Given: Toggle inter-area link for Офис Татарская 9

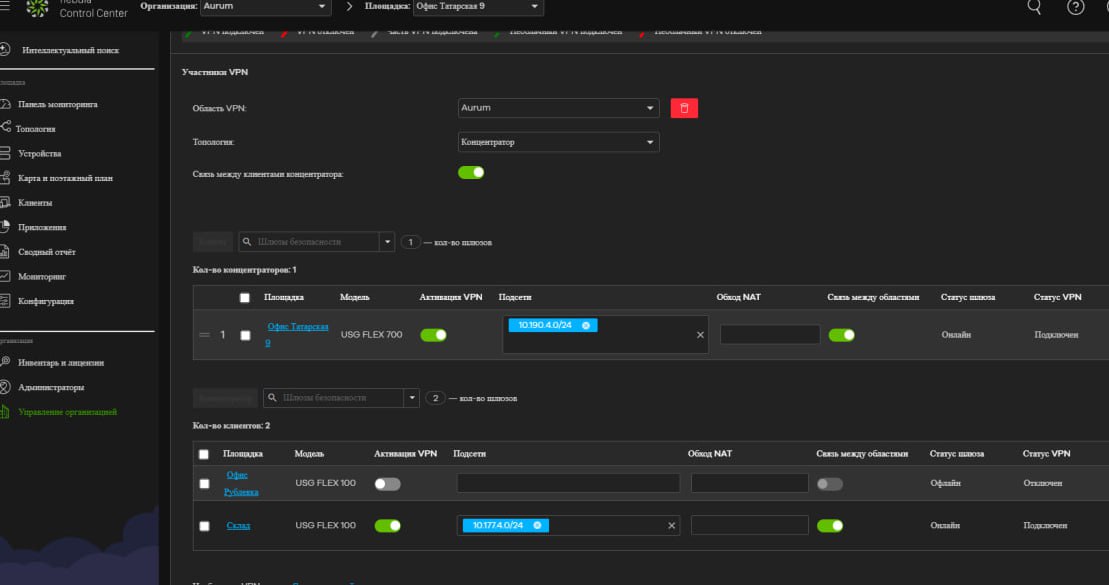Looking at the screenshot, I should click(842, 335).
